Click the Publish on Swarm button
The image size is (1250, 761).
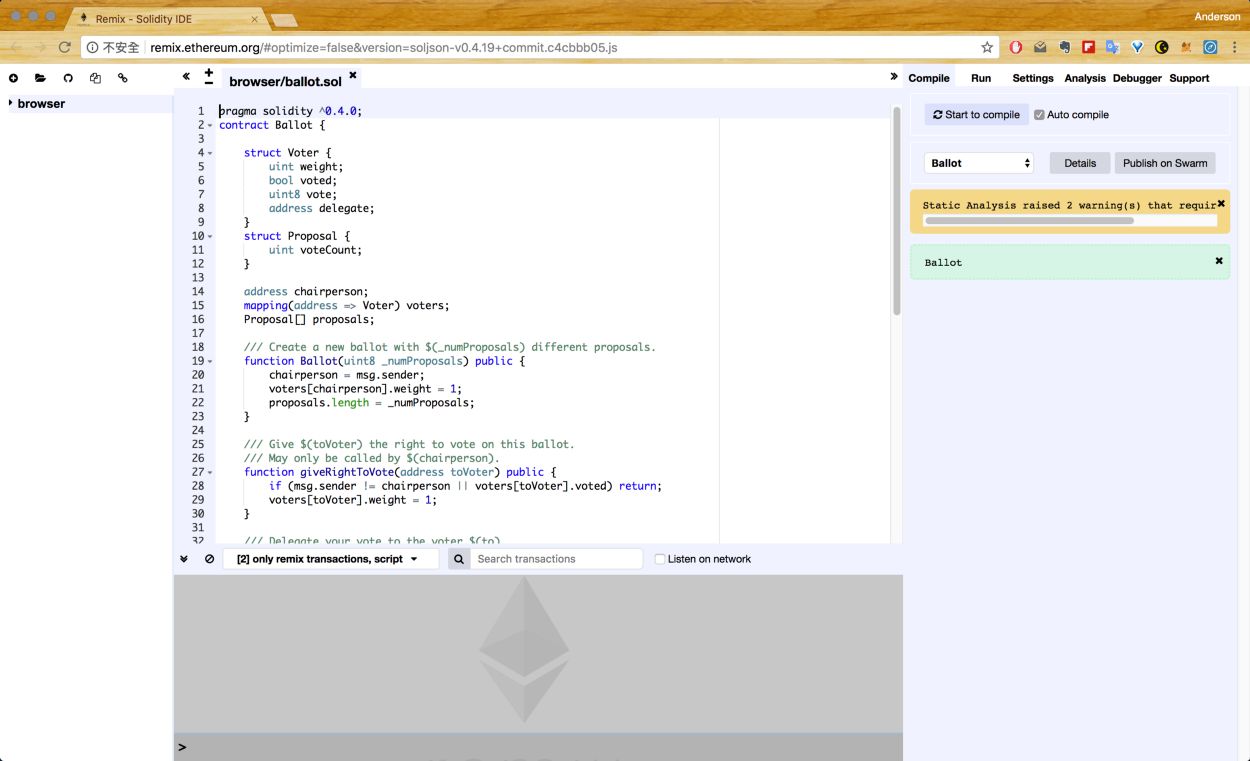click(1164, 163)
